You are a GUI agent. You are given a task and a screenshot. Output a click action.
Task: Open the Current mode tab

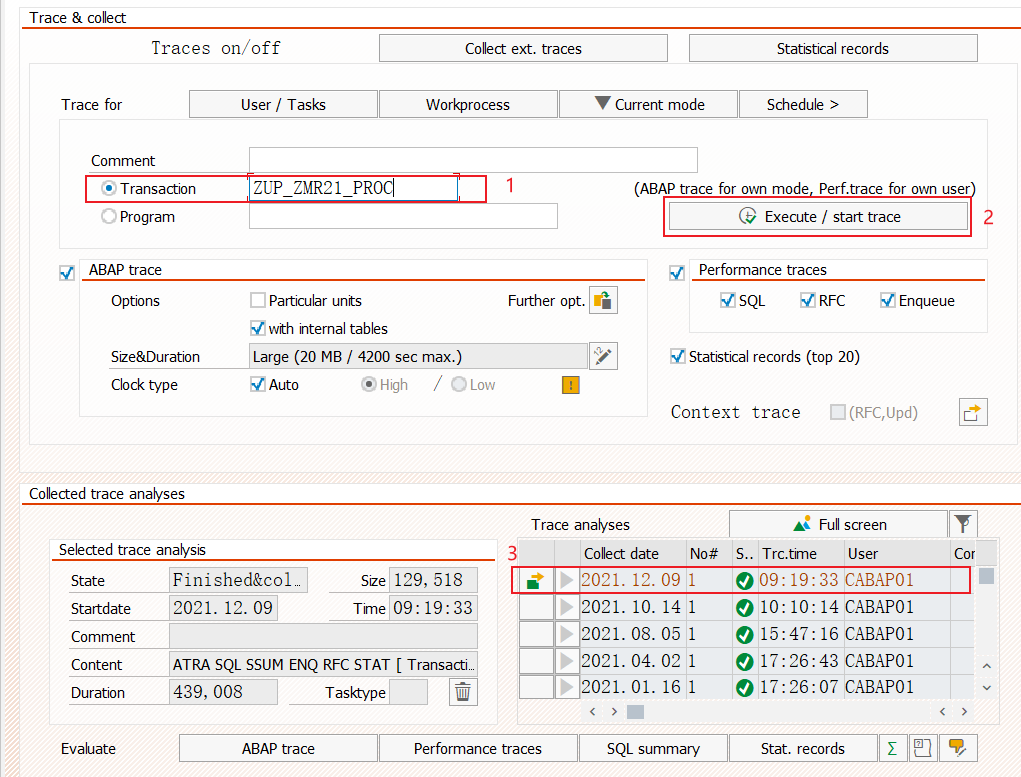click(x=649, y=104)
